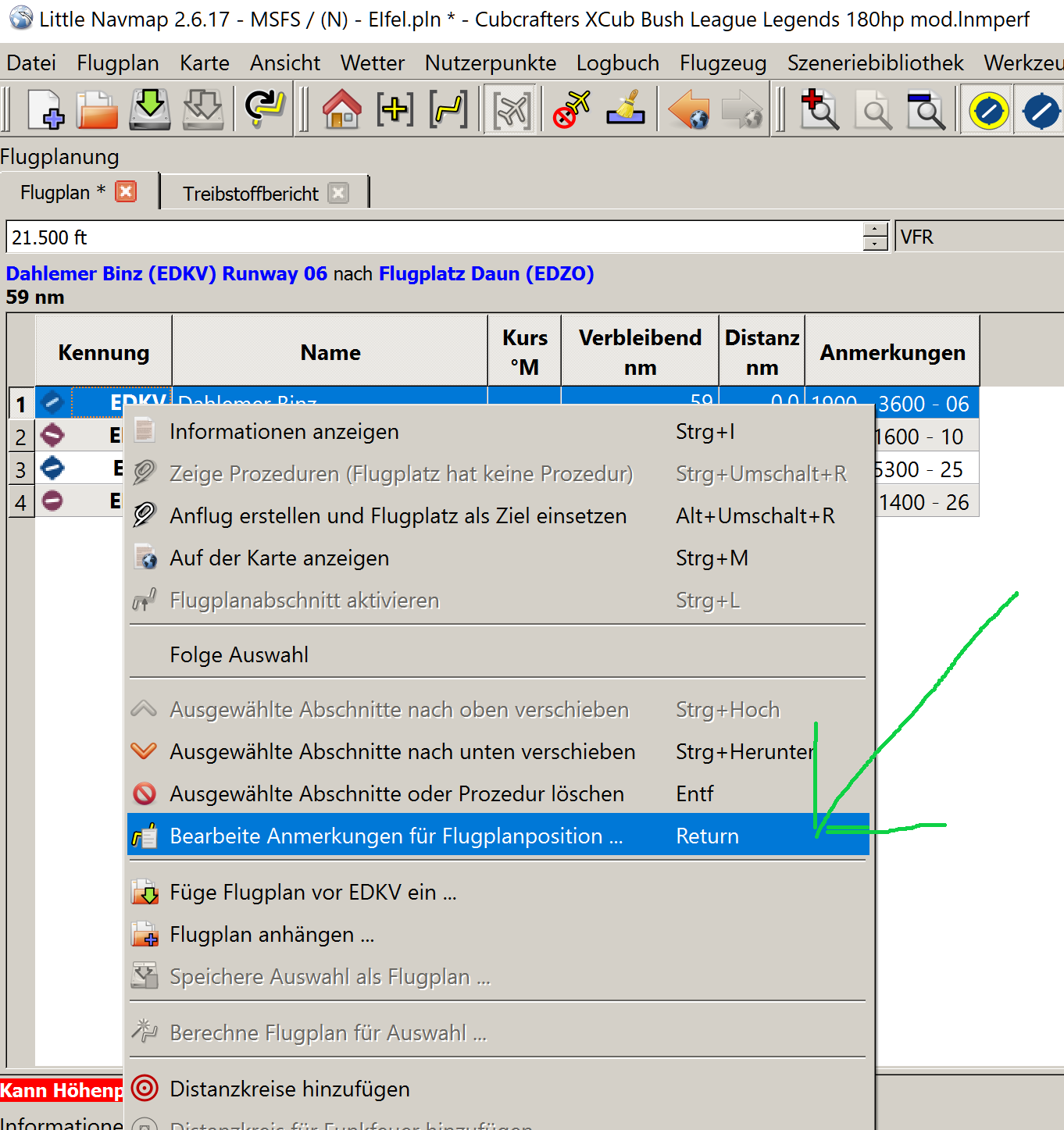
Task: Choose Flugplan anhängen entry
Action: click(498, 934)
